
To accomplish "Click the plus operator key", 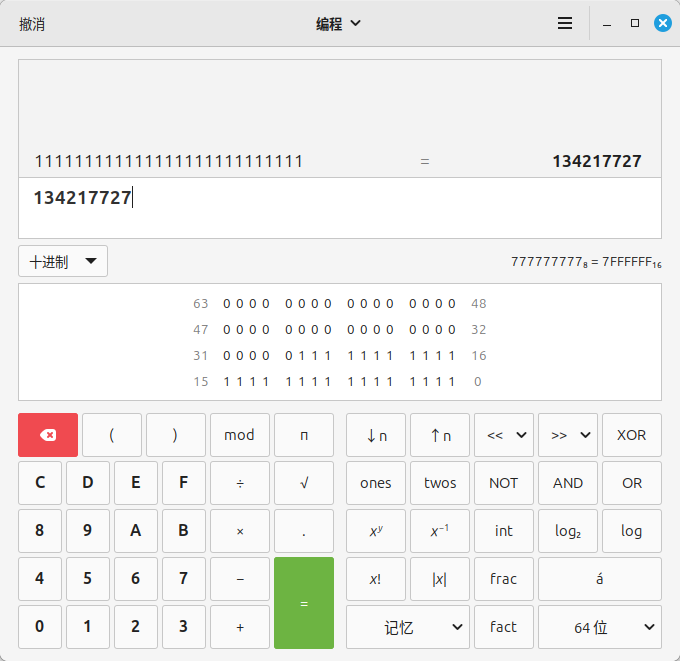I will click(240, 627).
